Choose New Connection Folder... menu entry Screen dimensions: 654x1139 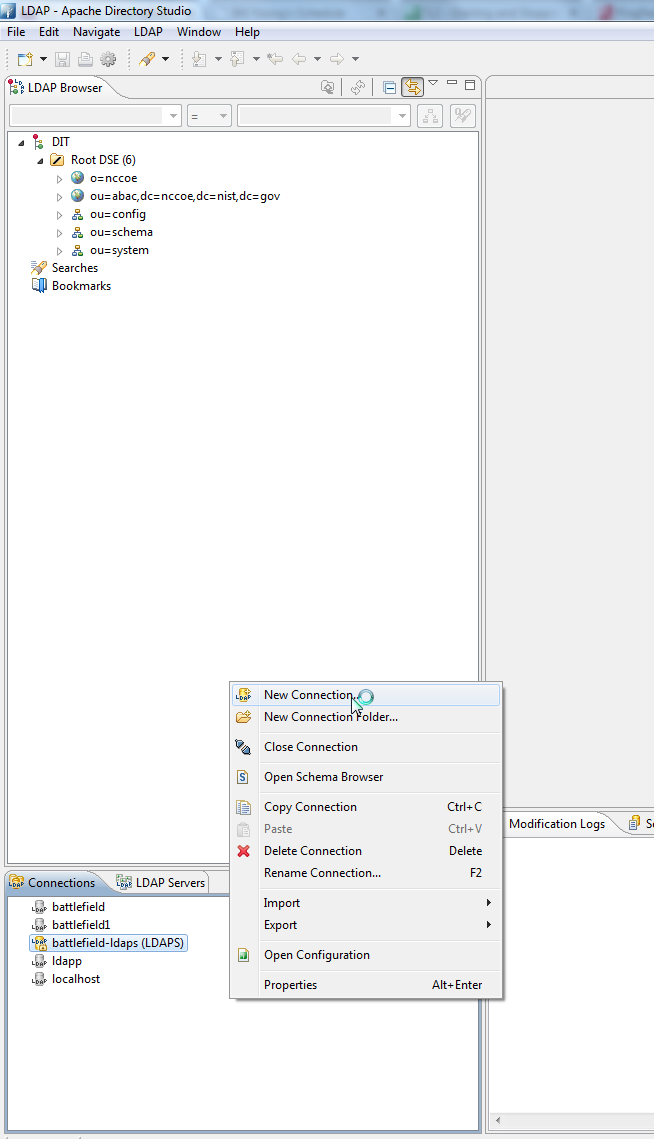click(366, 717)
